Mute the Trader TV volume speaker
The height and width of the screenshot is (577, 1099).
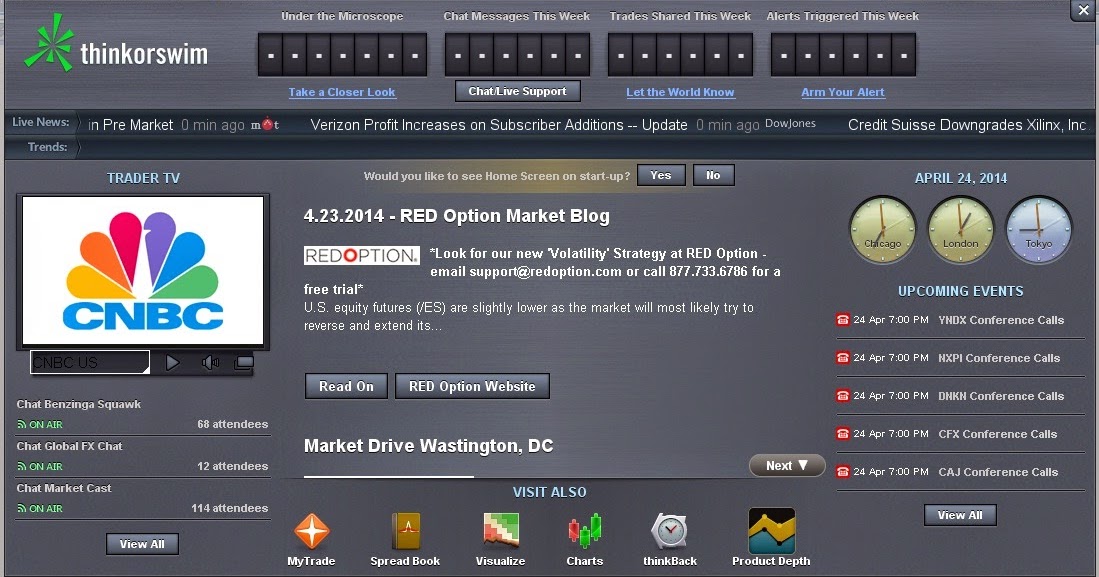pyautogui.click(x=210, y=362)
